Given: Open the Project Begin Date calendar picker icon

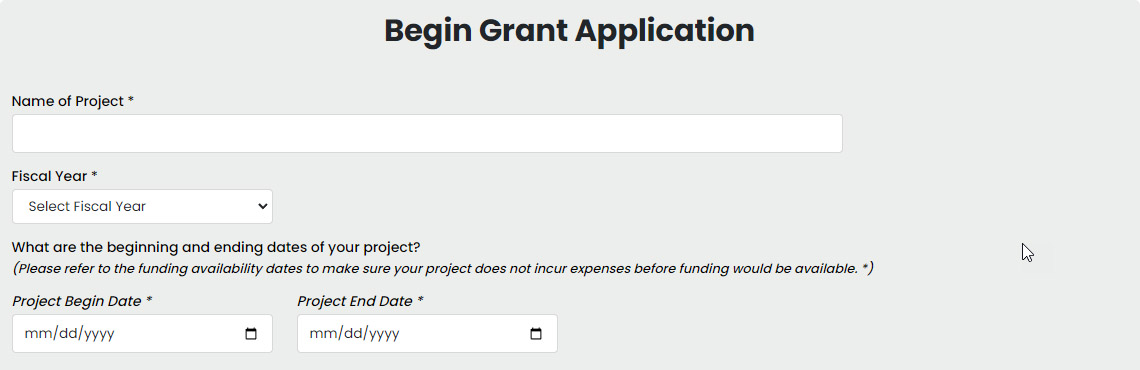Looking at the screenshot, I should 251,334.
